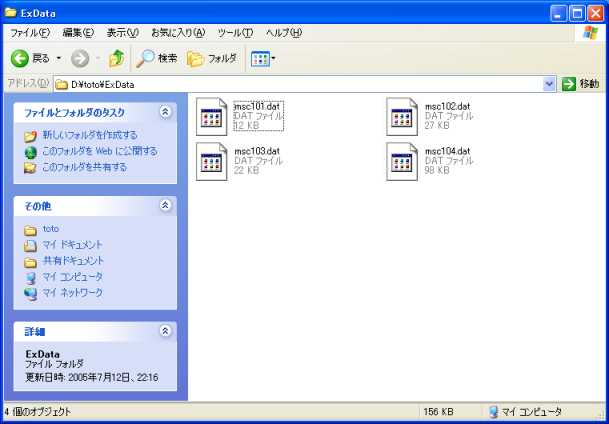This screenshot has height=424, width=609.
Task: Collapse the ファイルとフォルダのタスク panel
Action: click(165, 112)
